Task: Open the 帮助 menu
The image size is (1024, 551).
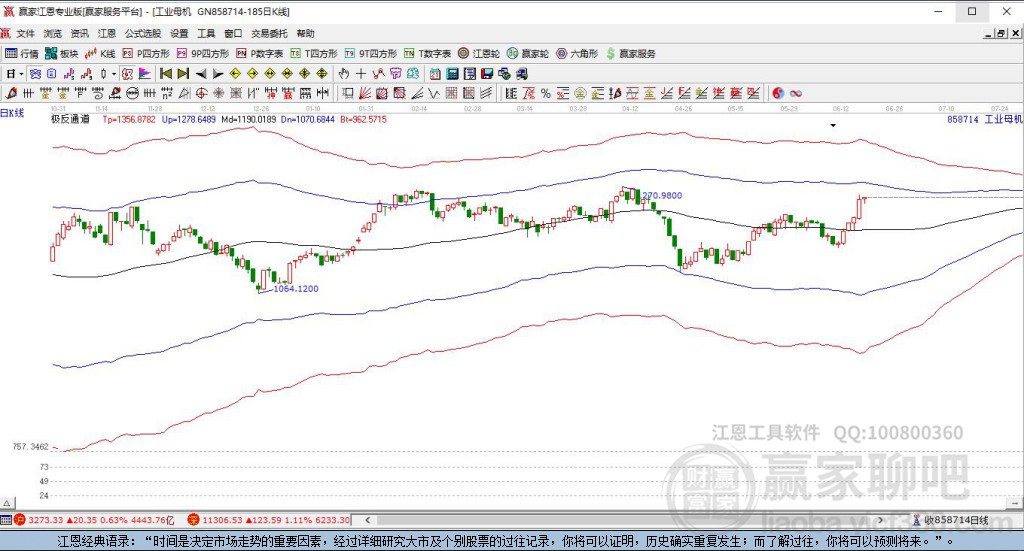Action: coord(305,33)
